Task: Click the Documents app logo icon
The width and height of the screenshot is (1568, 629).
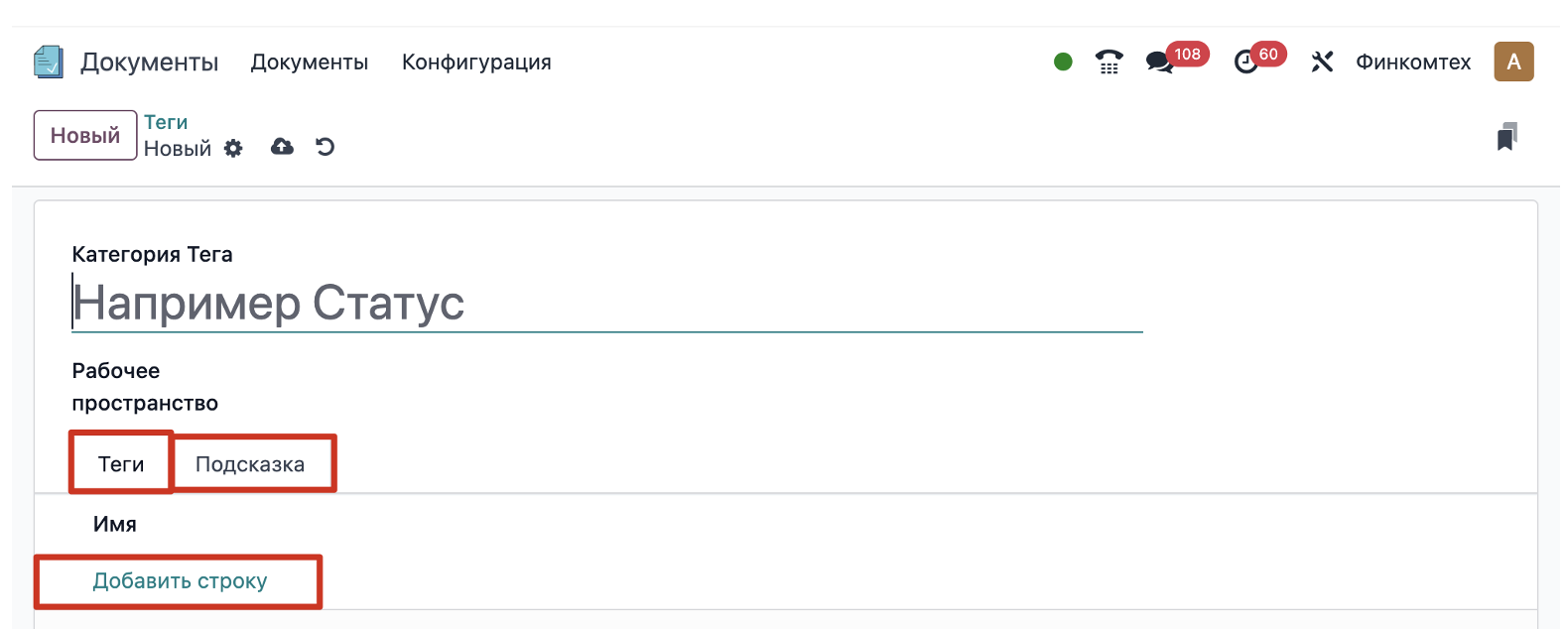Action: (48, 62)
